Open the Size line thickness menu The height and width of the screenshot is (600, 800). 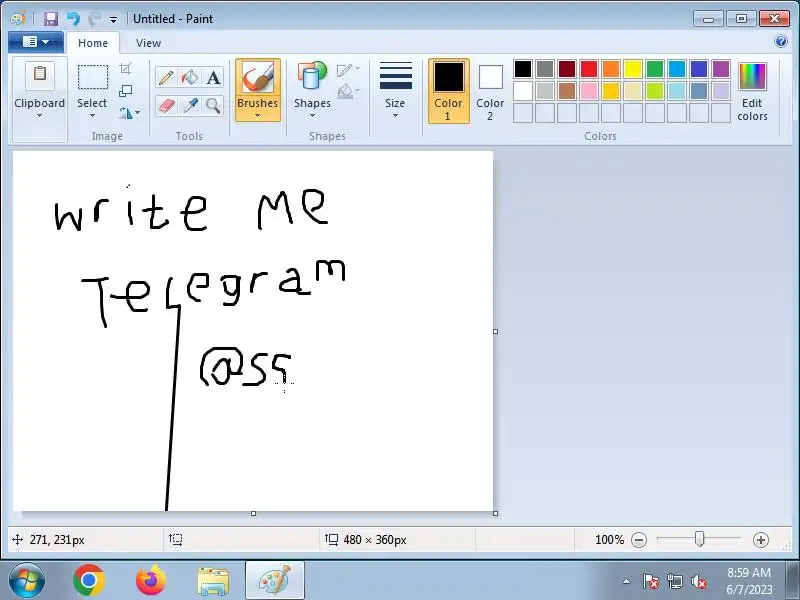(x=395, y=90)
